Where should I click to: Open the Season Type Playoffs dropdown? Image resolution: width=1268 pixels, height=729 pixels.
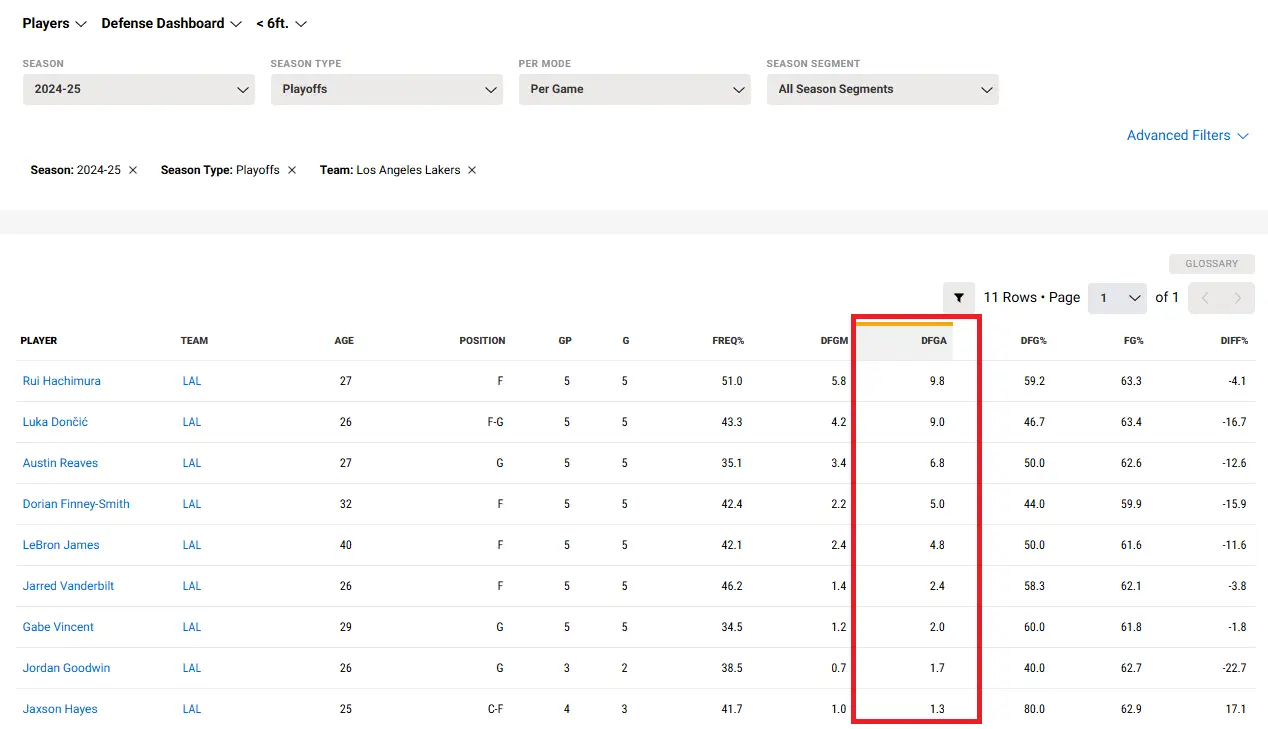click(x=387, y=89)
